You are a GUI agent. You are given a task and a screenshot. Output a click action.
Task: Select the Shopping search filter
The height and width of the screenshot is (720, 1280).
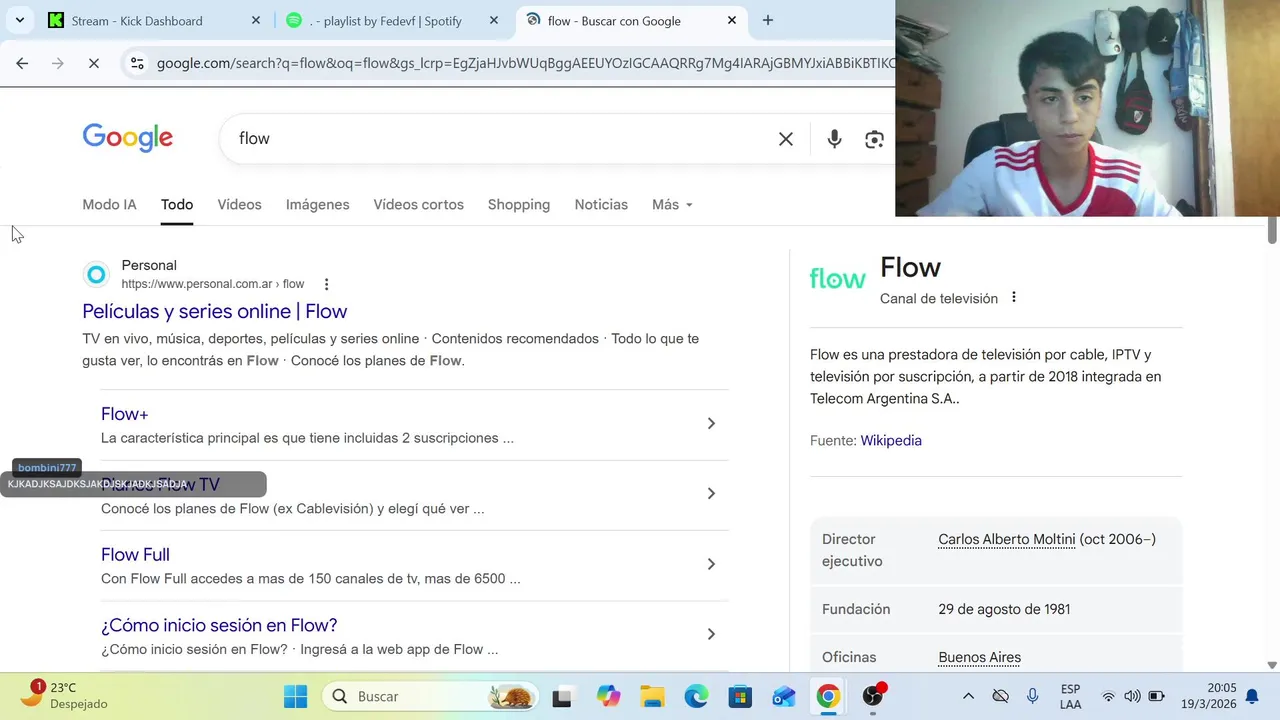coord(519,204)
